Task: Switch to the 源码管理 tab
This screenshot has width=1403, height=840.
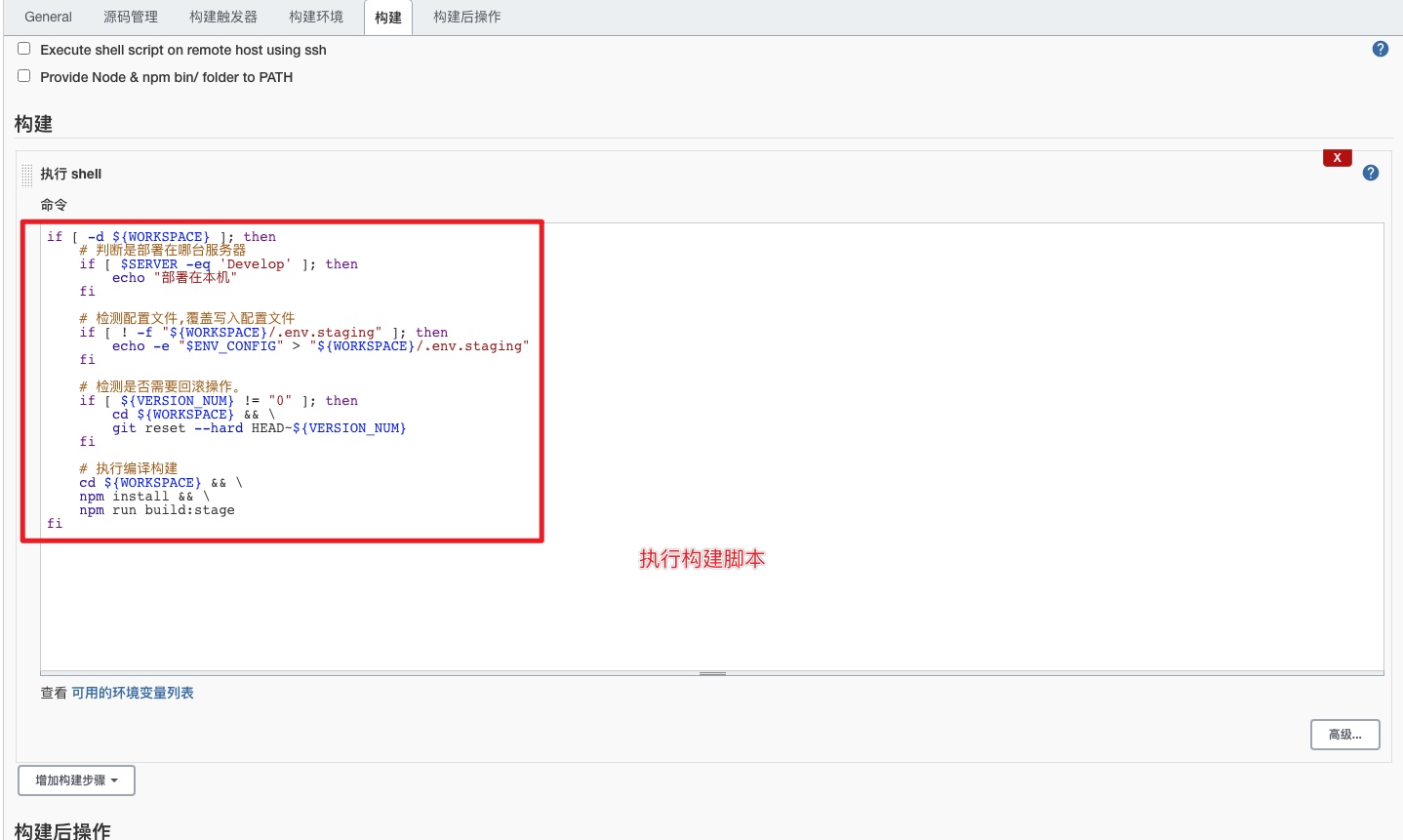Action: click(x=131, y=17)
